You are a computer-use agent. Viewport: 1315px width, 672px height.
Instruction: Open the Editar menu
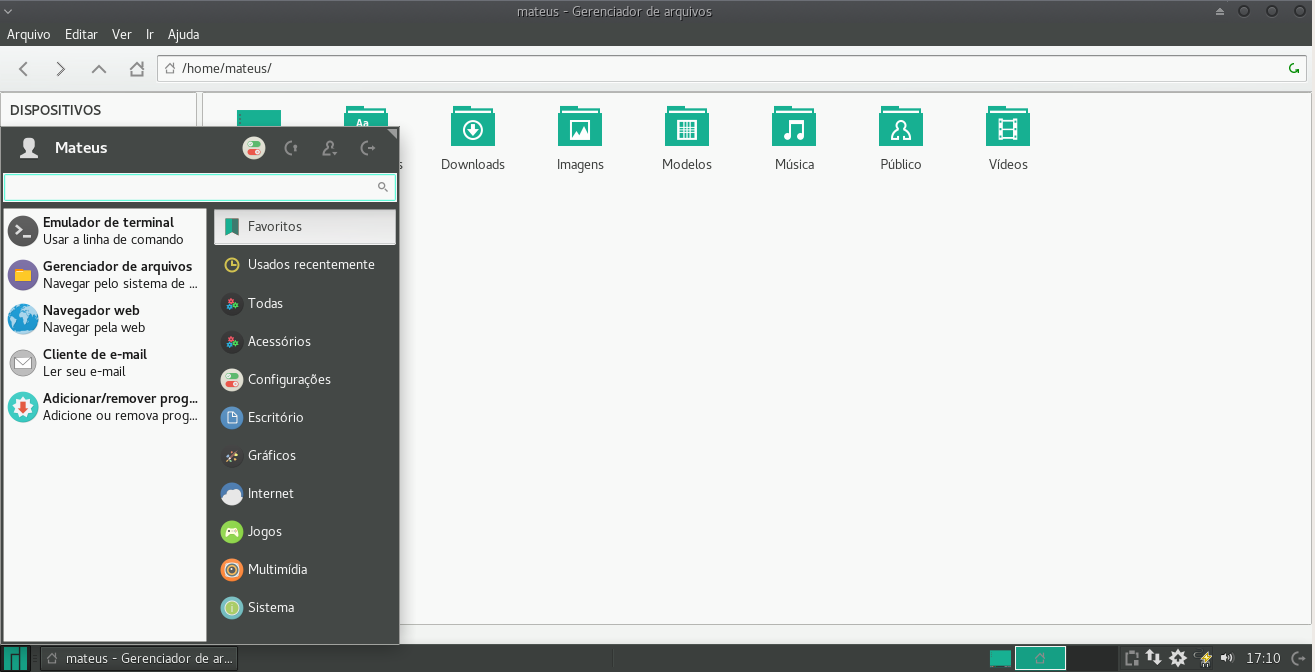[81, 34]
